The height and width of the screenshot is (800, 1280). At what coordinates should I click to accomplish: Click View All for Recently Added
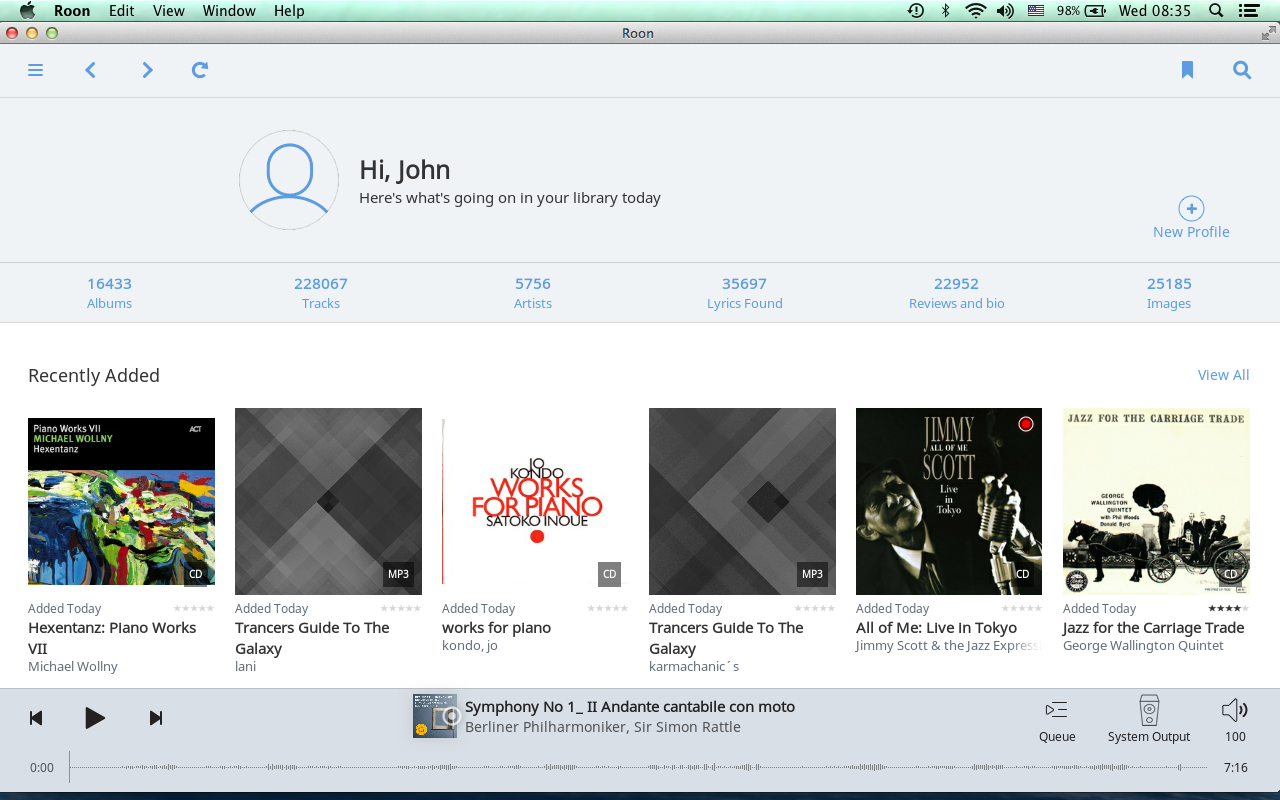click(x=1223, y=375)
